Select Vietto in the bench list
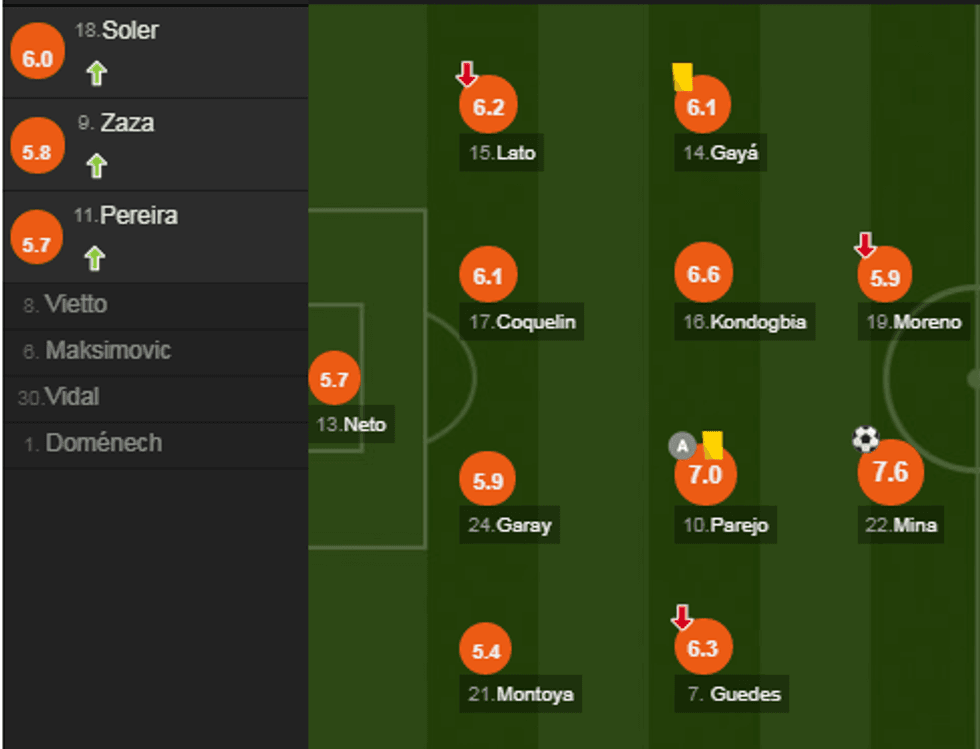This screenshot has height=749, width=980. (75, 305)
